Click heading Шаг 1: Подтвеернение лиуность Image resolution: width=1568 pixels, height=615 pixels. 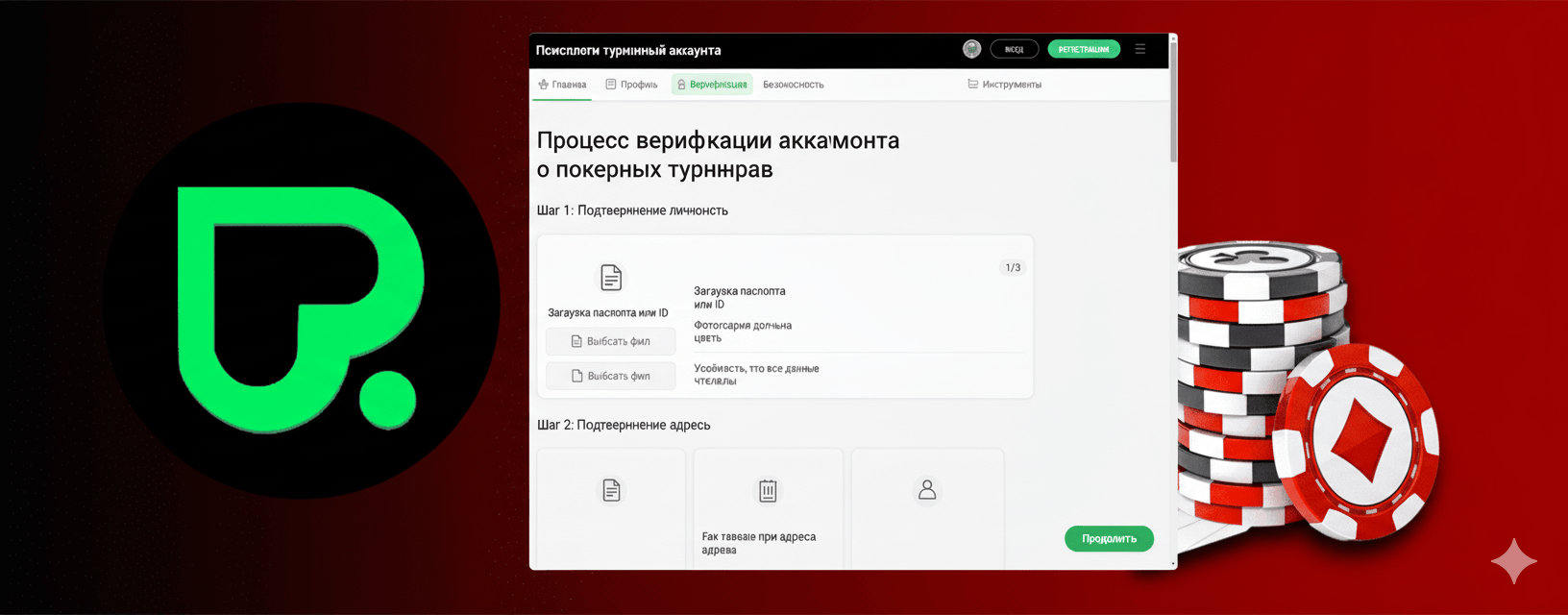click(x=632, y=210)
